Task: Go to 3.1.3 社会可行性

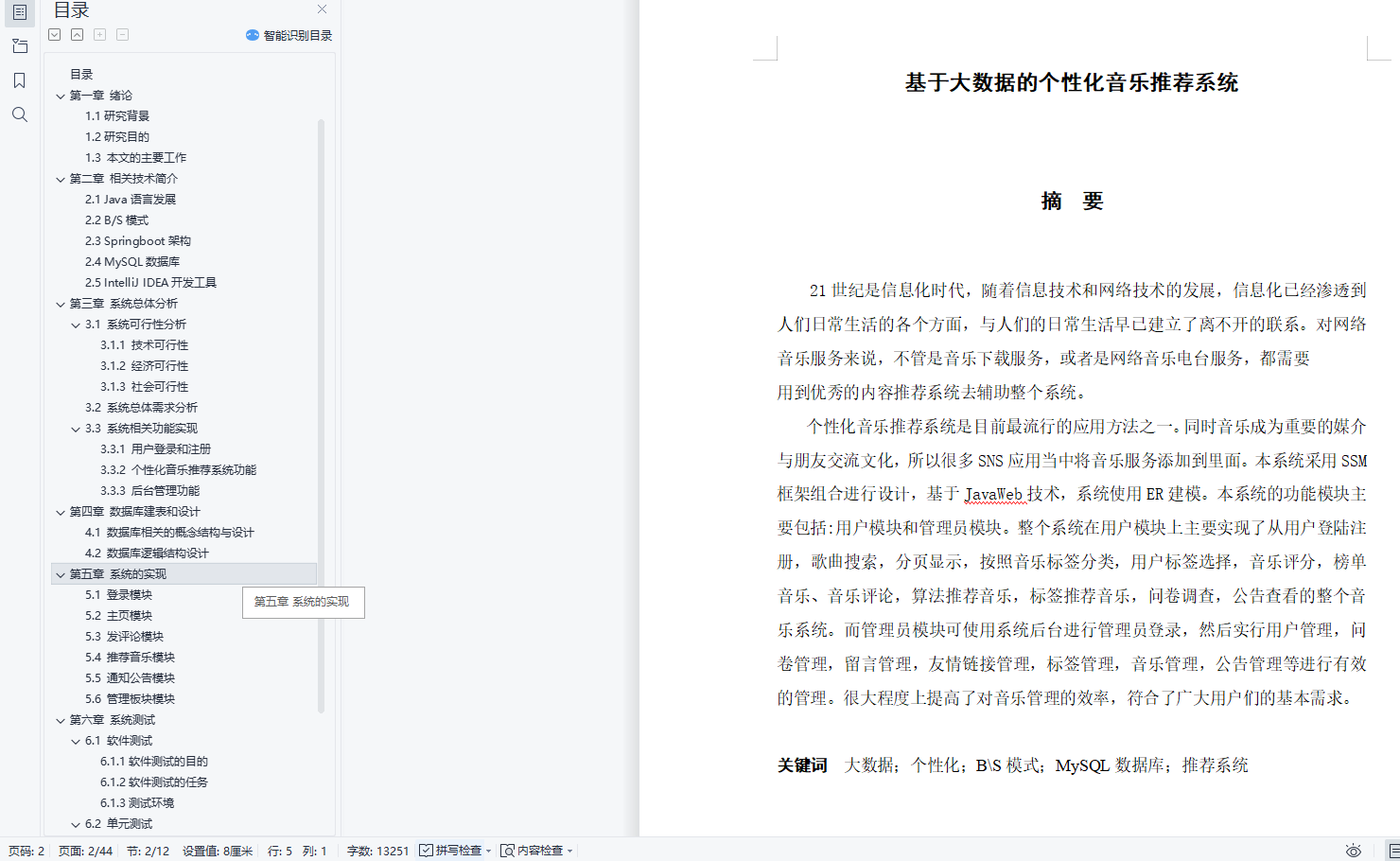Action: coord(145,386)
